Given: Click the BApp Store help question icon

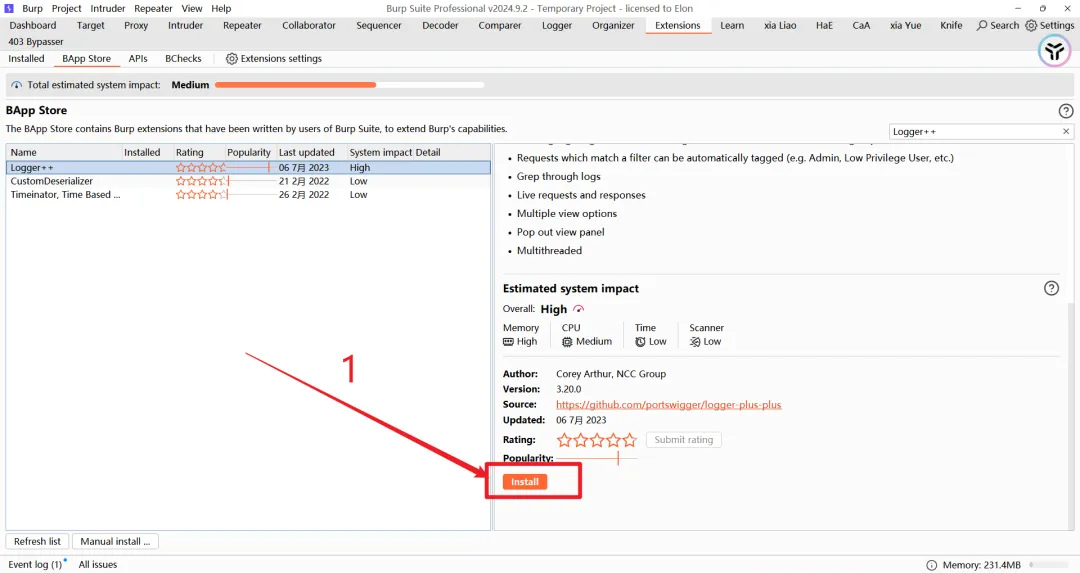Looking at the screenshot, I should pos(1066,111).
